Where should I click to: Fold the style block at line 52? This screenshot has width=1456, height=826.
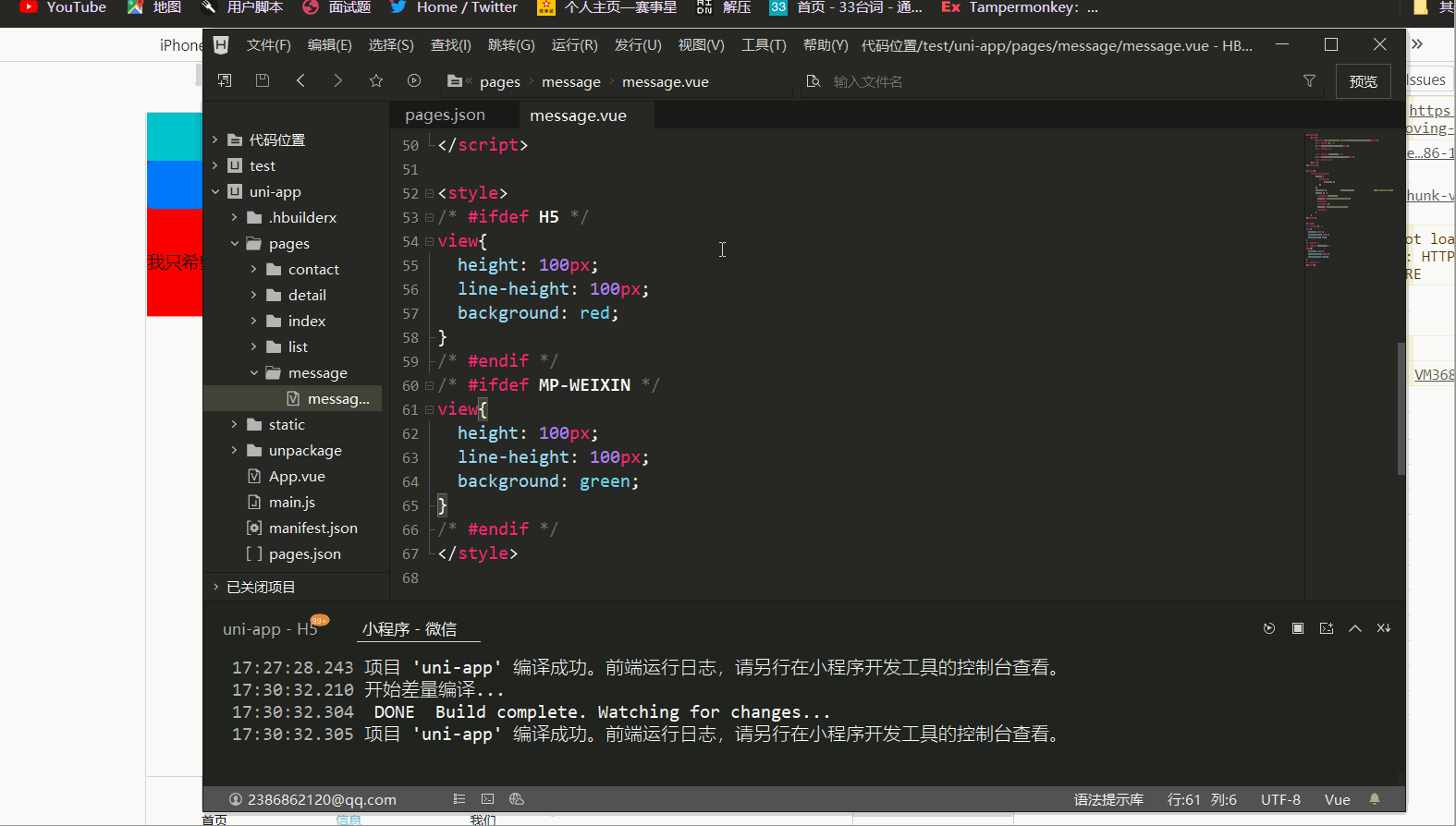coord(429,193)
